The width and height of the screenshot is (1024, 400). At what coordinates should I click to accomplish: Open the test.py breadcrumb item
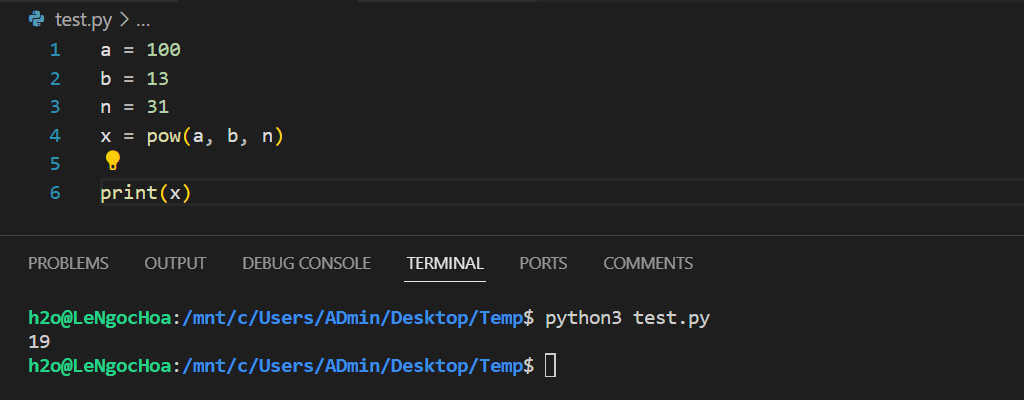tap(83, 20)
